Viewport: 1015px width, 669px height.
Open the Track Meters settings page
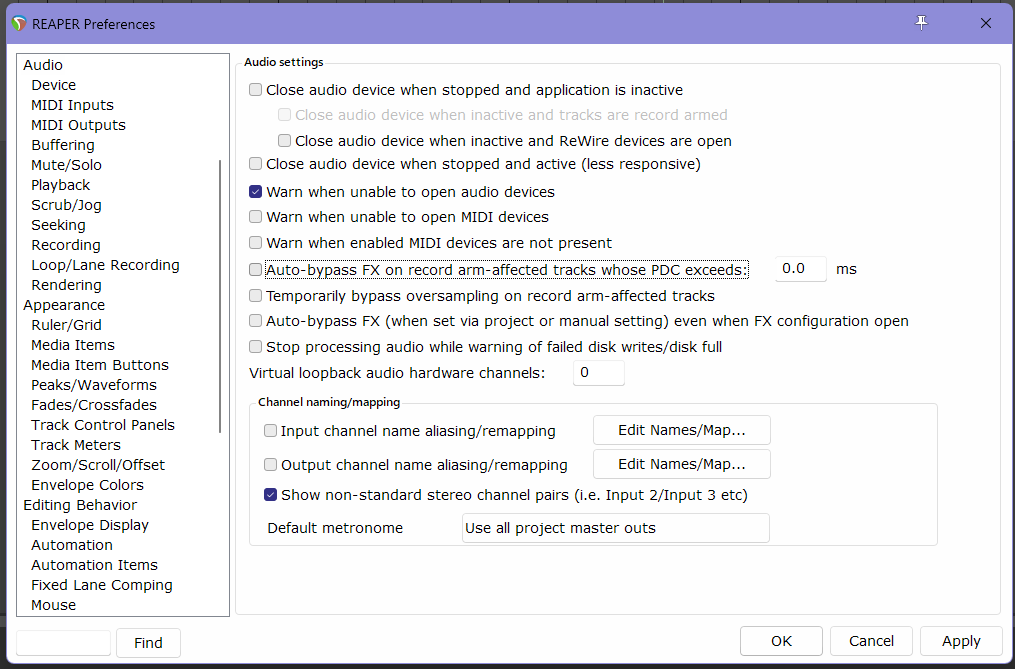[x=75, y=445]
